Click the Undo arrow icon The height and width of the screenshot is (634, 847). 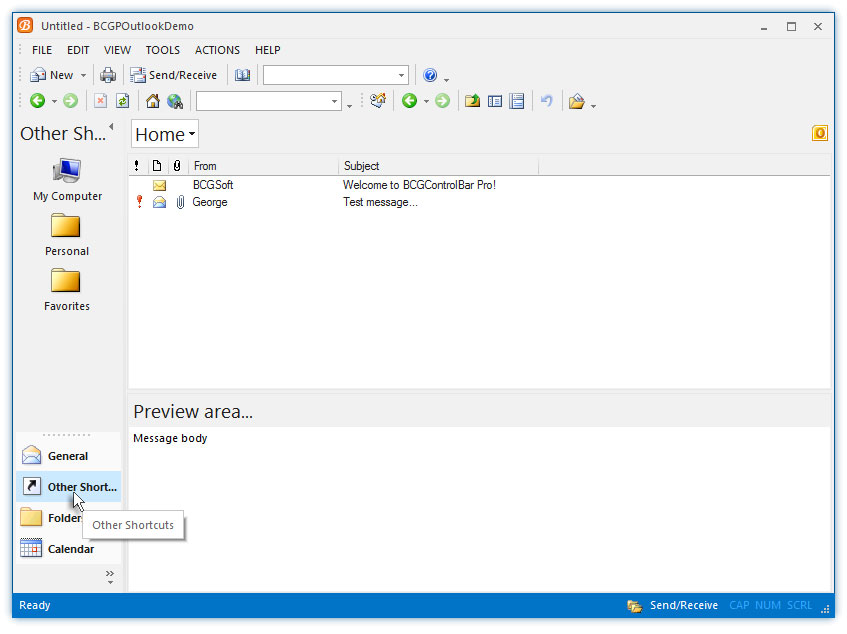[546, 101]
